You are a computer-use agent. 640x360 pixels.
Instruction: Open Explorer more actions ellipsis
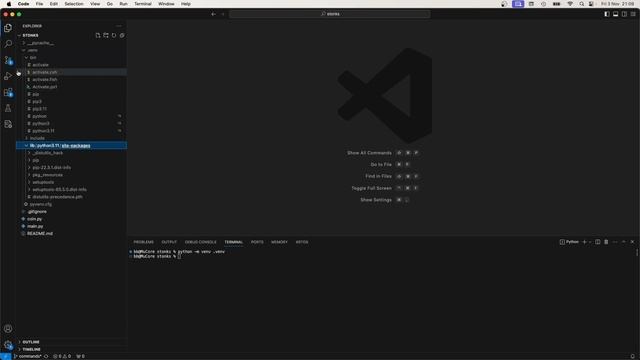click(119, 26)
